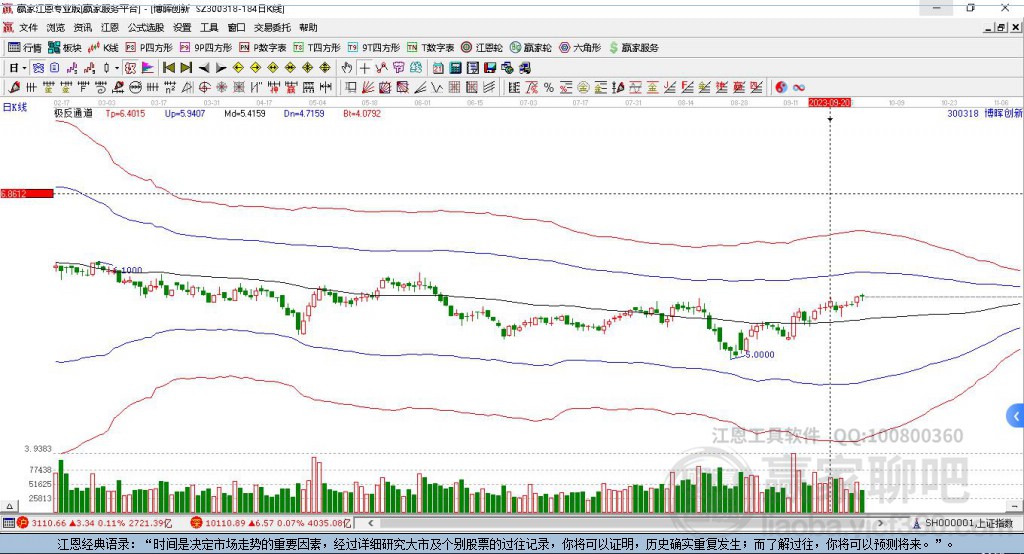This screenshot has height=554, width=1024.
Task: Select the zigzag wave line tool
Action: tap(437, 88)
